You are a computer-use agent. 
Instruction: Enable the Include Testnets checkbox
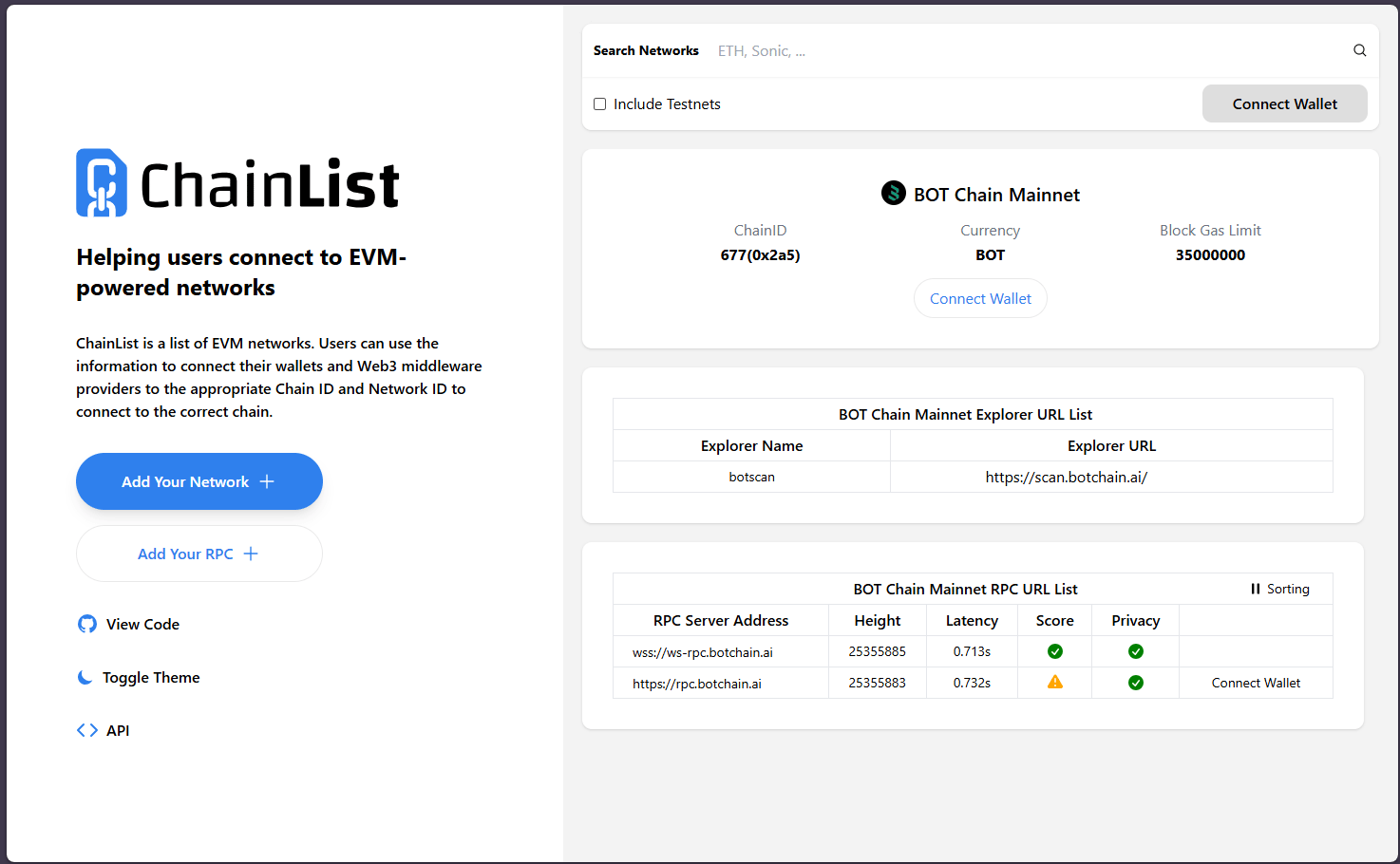tap(599, 104)
